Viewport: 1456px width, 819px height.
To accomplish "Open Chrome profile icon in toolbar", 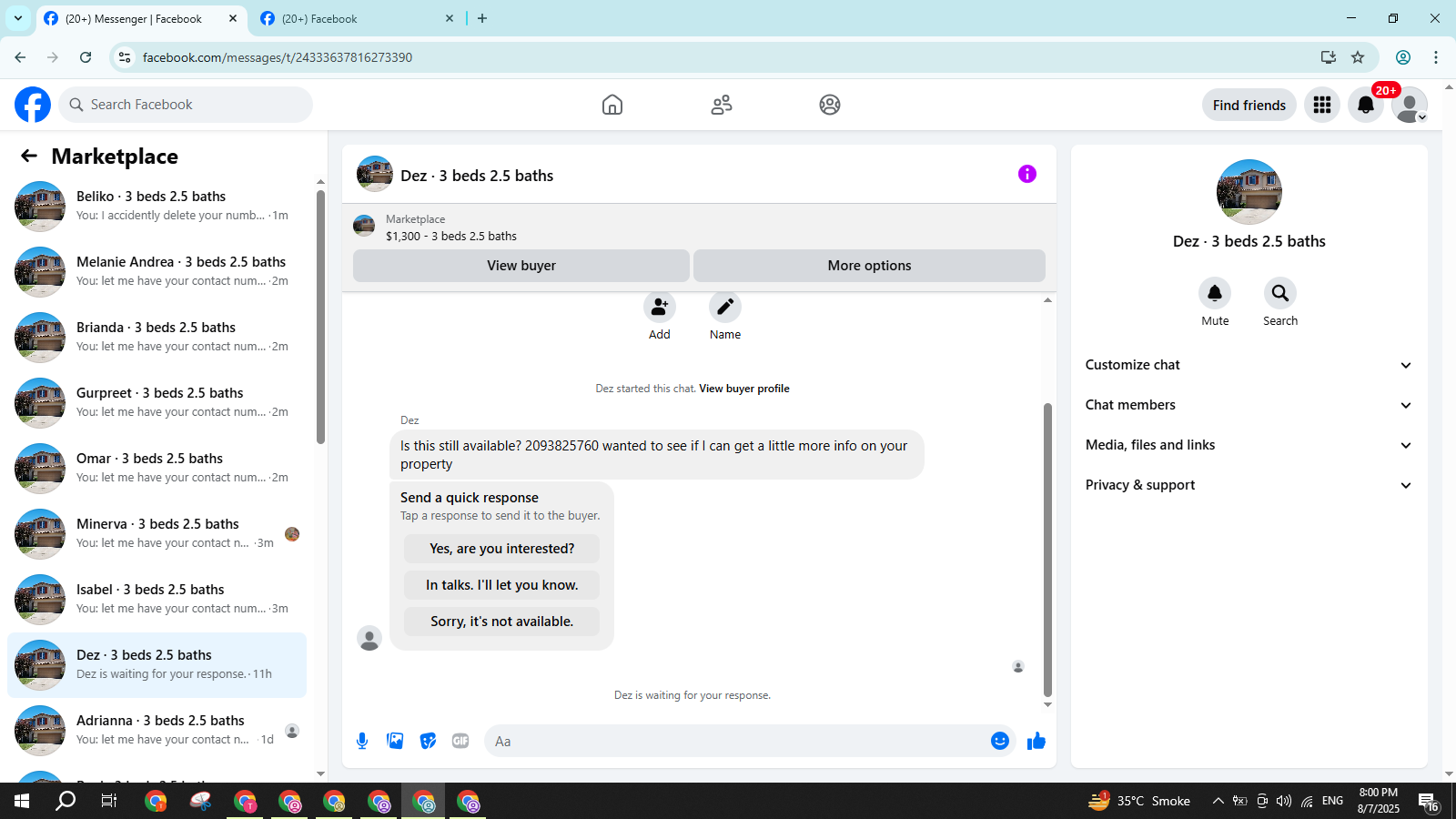I will 1403,57.
